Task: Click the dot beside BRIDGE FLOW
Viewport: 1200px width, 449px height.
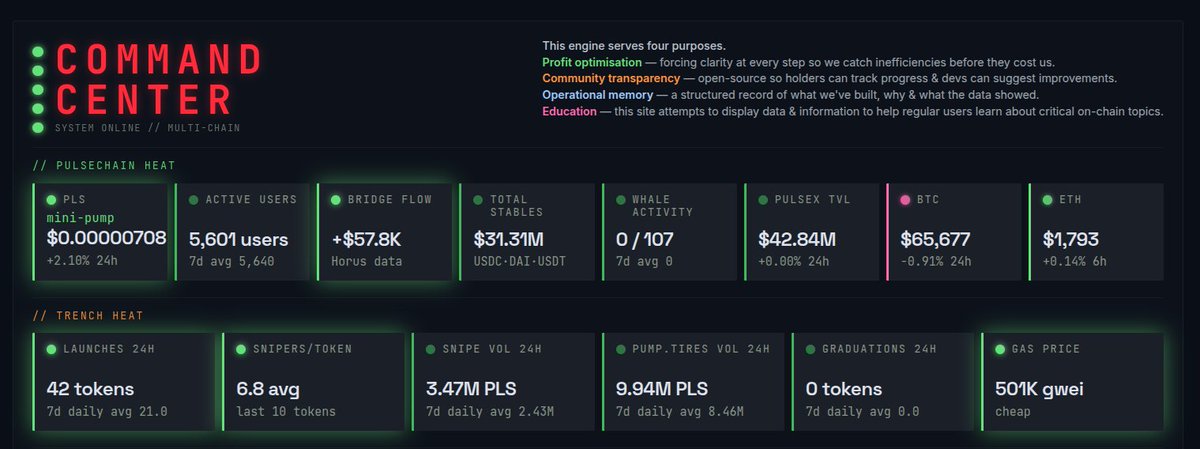Action: (337, 200)
